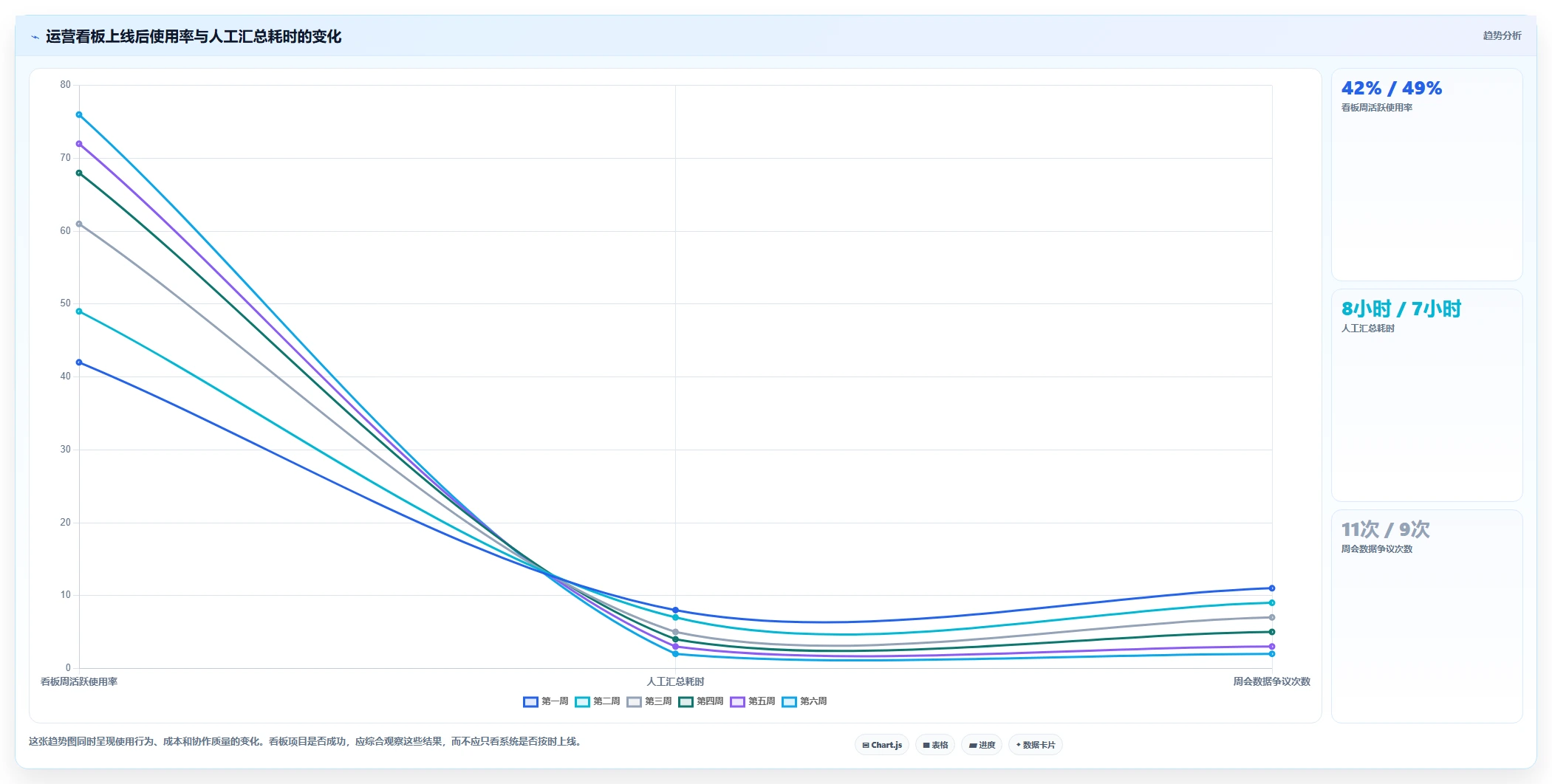Click the 人工汇总耗时 card caption
This screenshot has height=784, width=1552.
(1368, 329)
